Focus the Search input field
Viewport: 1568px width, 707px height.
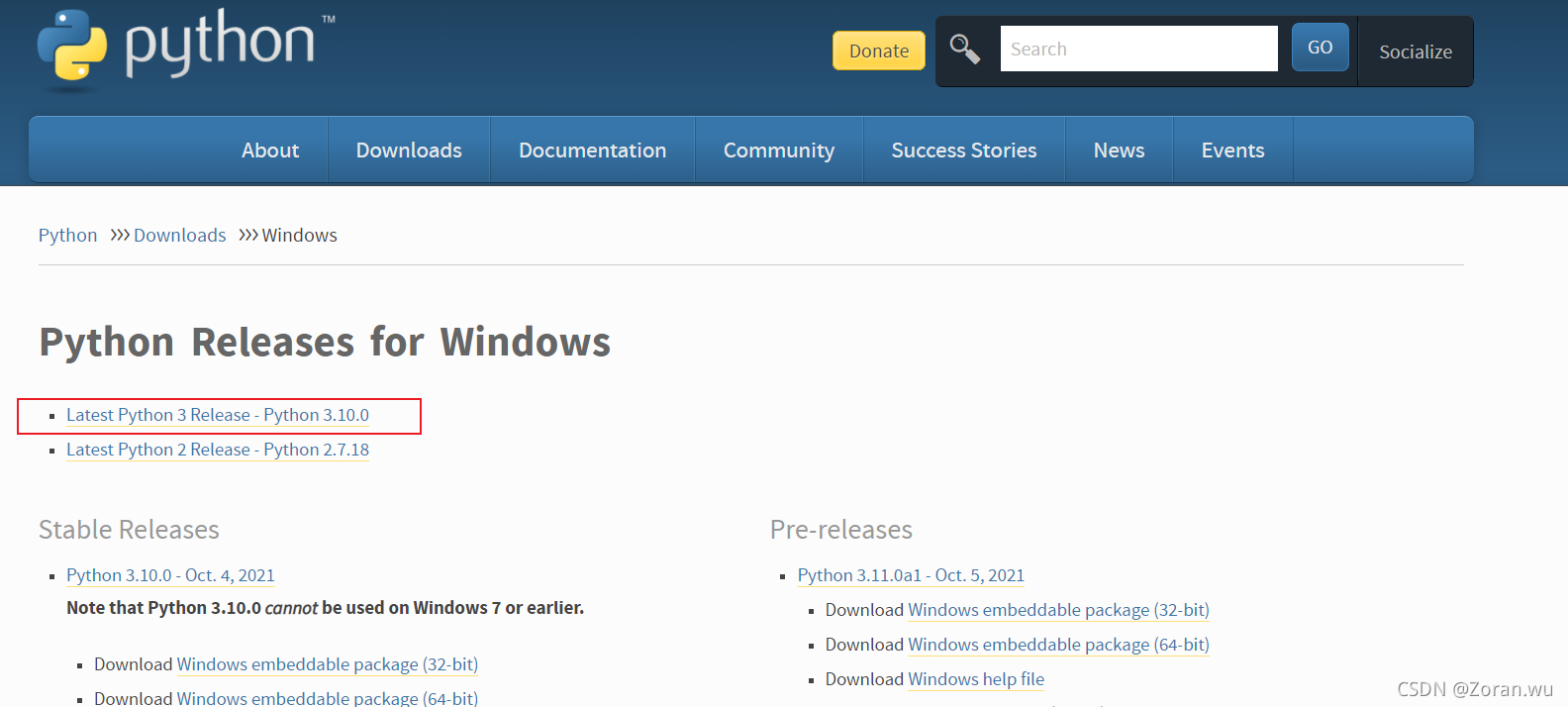point(1138,49)
